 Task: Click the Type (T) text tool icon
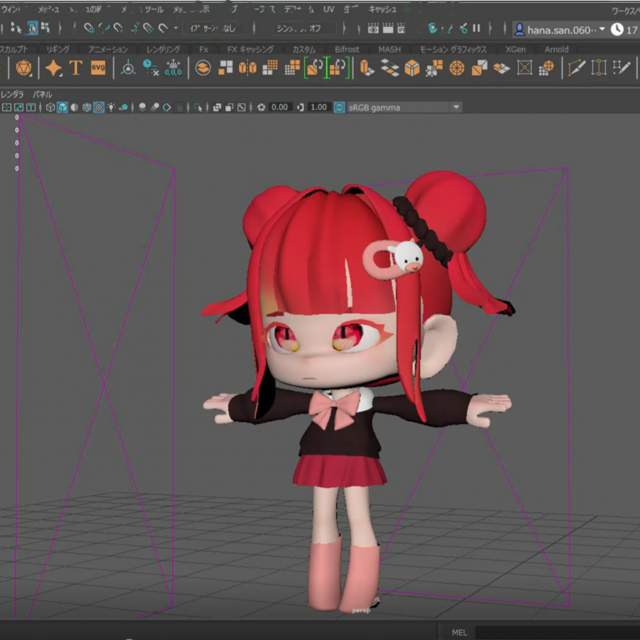coord(75,68)
